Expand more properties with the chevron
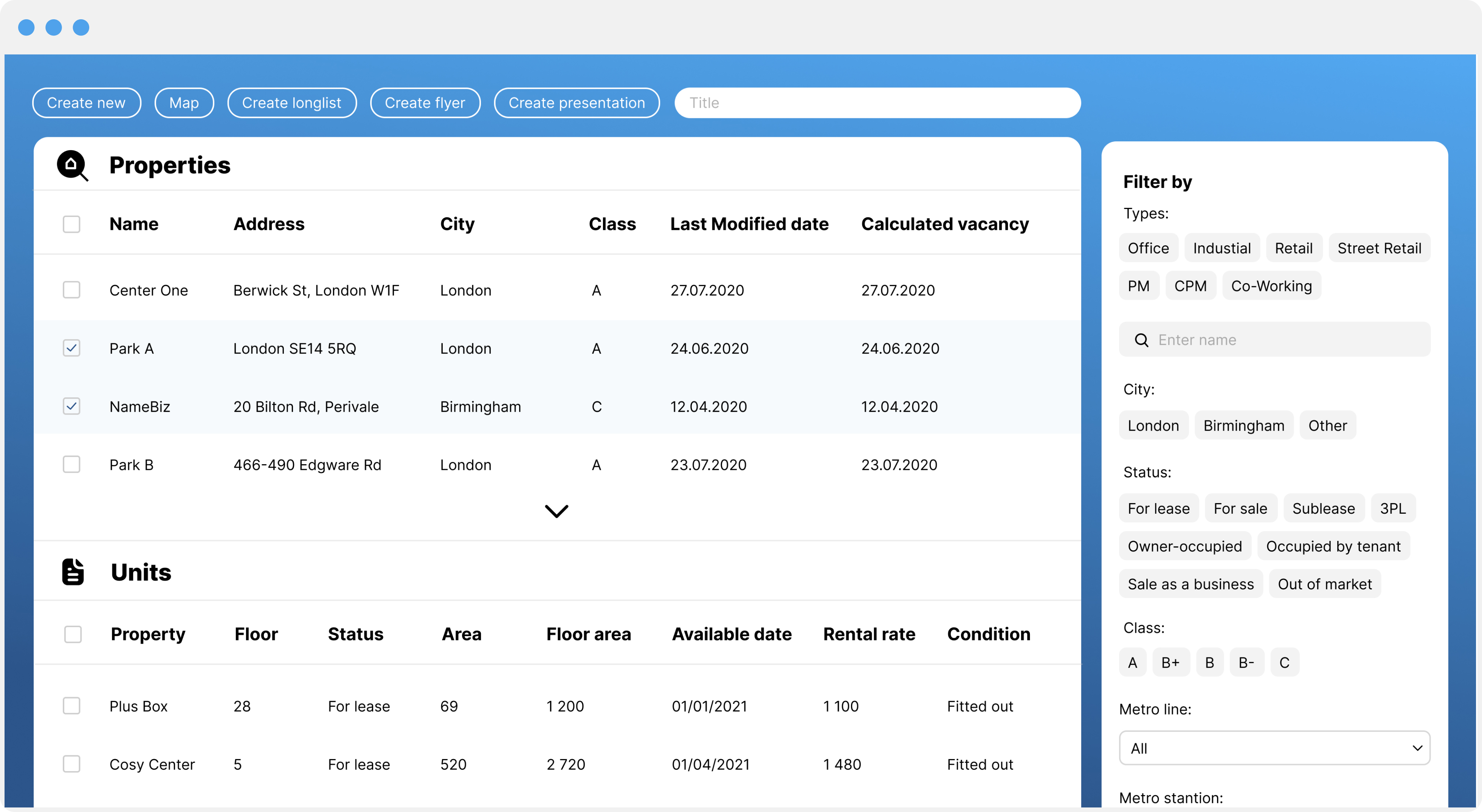 click(557, 511)
